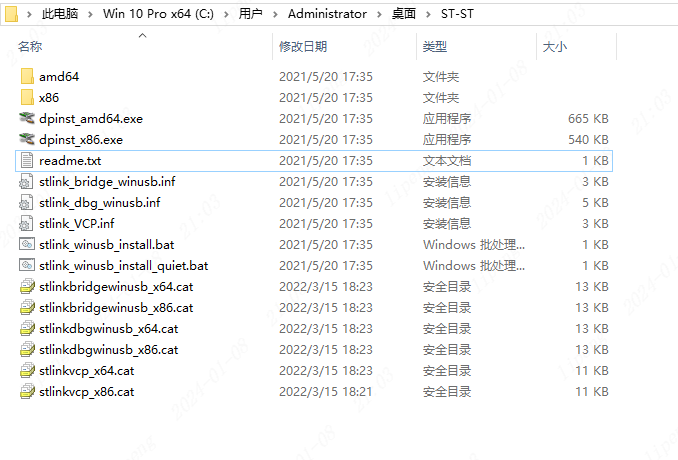Select the stlink_VCP.inf file icon
Viewport: 678px width, 460px height.
(x=26, y=224)
